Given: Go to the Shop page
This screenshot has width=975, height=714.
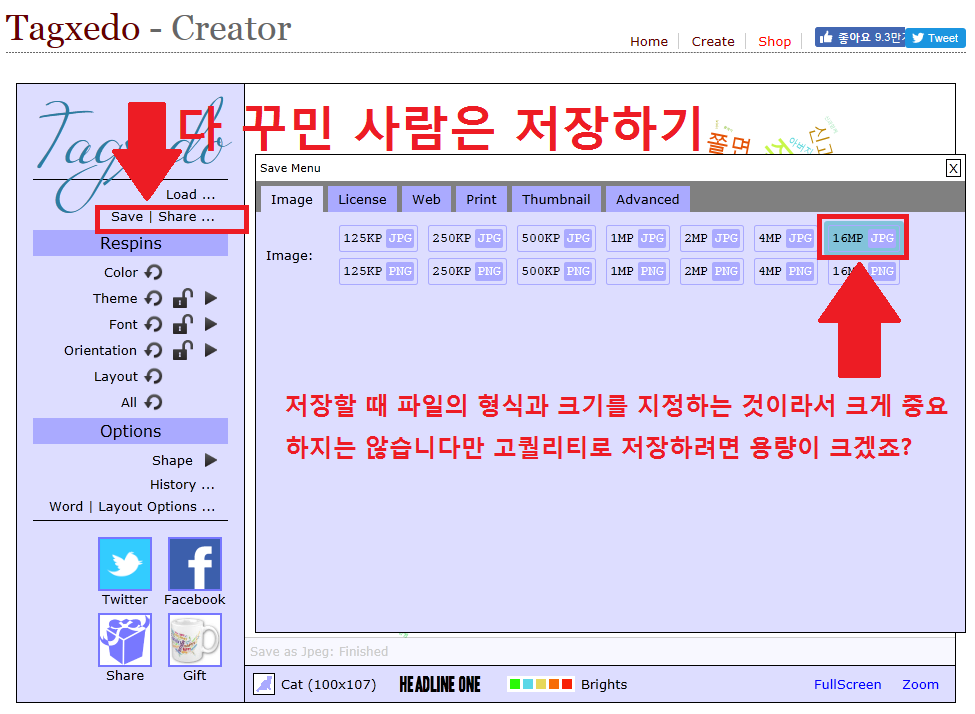Looking at the screenshot, I should pos(774,41).
